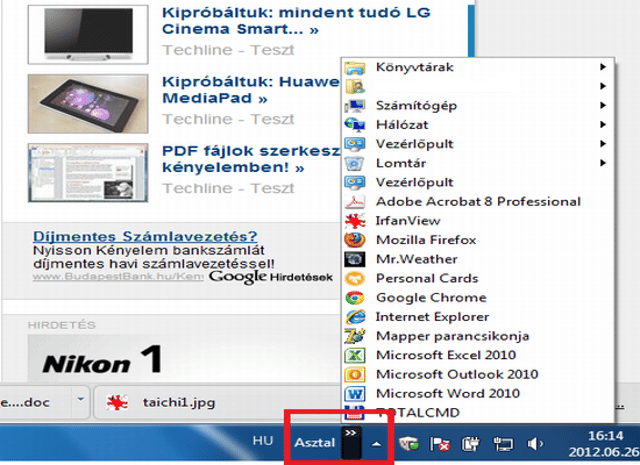Image resolution: width=640 pixels, height=465 pixels.
Task: Expand the Hálózat submenu arrow
Action: [603, 125]
